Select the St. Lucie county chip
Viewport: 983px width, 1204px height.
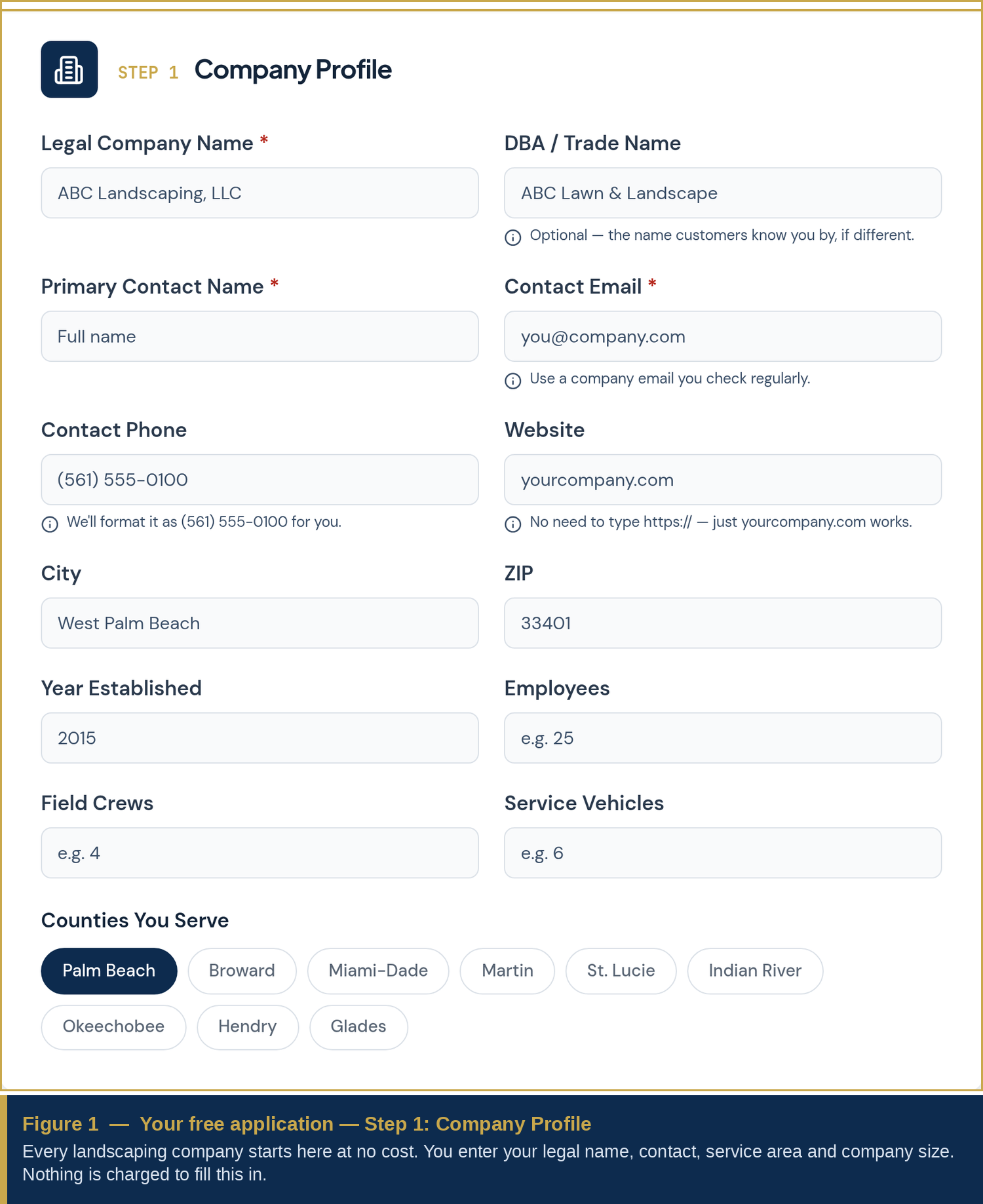pyautogui.click(x=621, y=971)
